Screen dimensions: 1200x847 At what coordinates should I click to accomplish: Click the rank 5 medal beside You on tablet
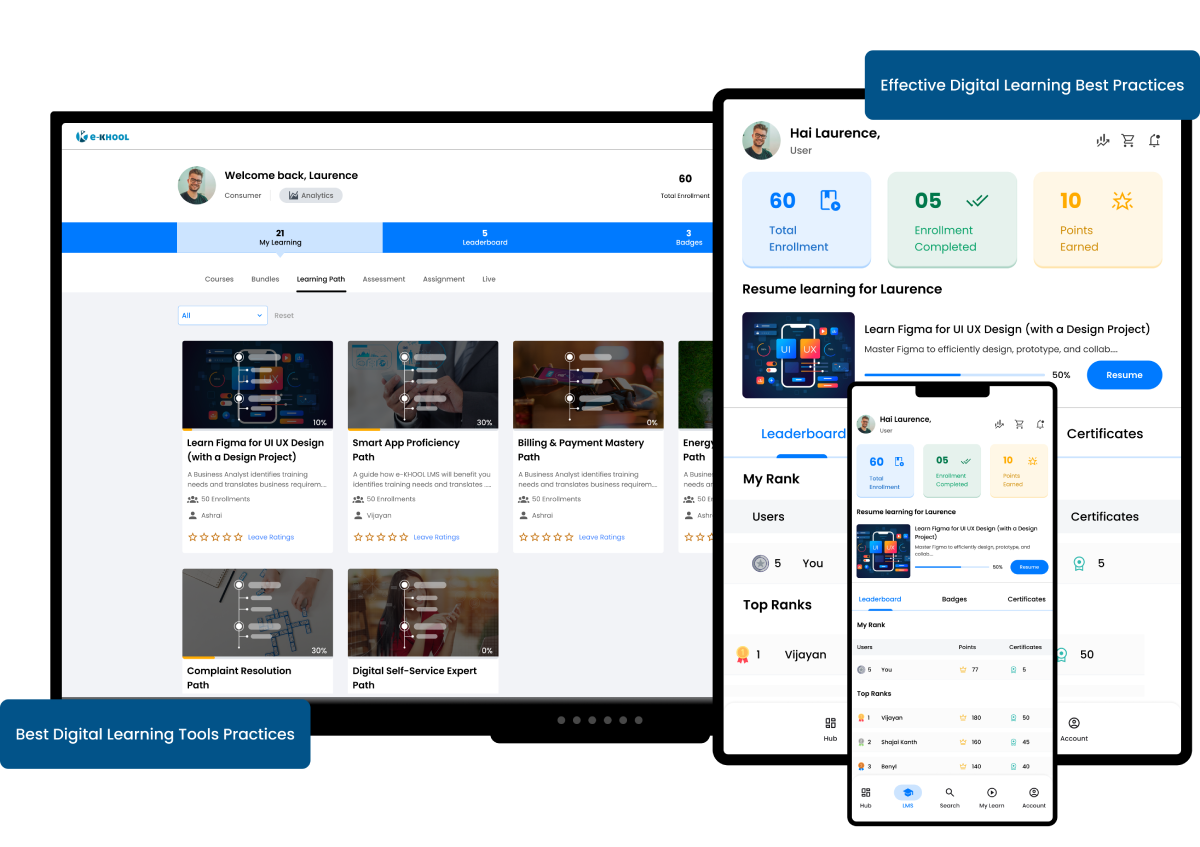(x=761, y=563)
